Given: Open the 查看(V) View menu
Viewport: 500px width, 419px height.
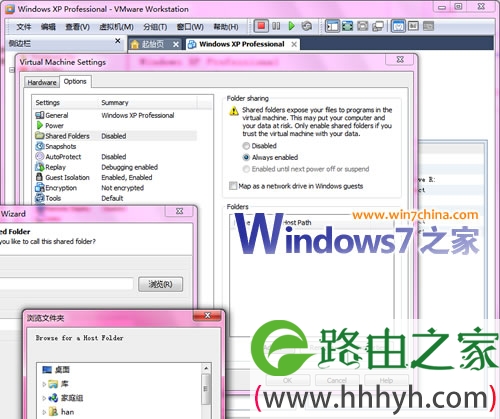Looking at the screenshot, I should 77,27.
